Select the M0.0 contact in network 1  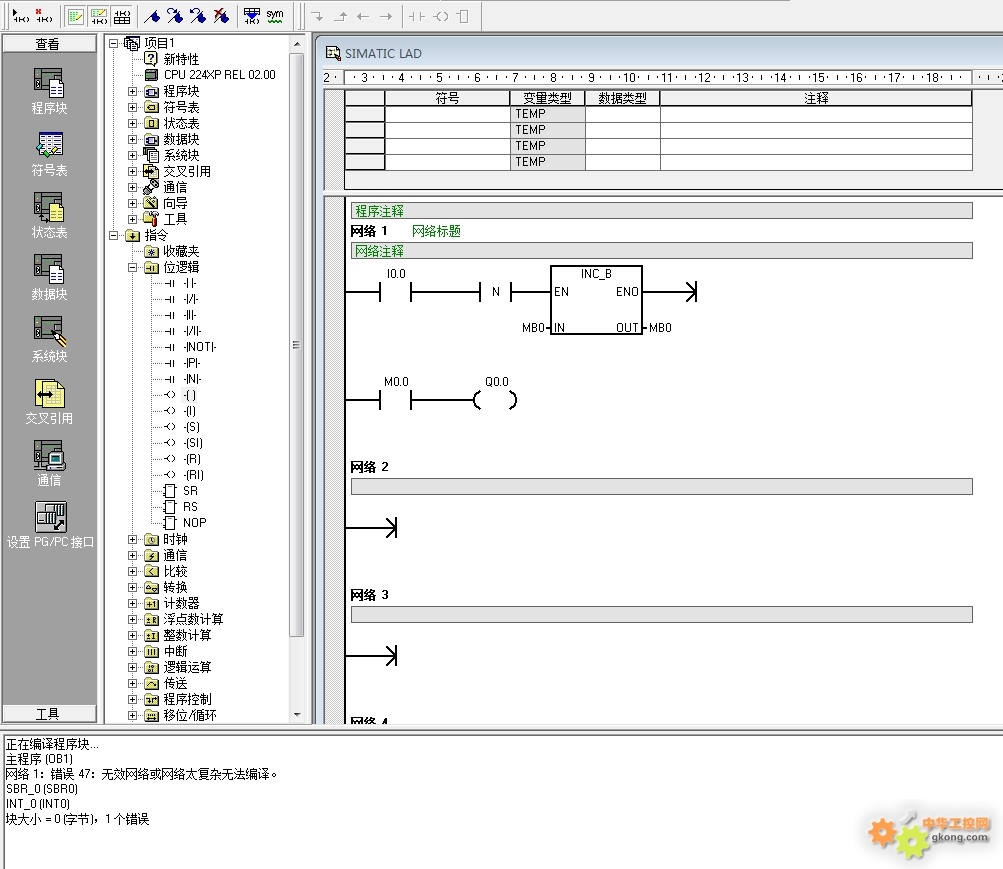(x=395, y=400)
